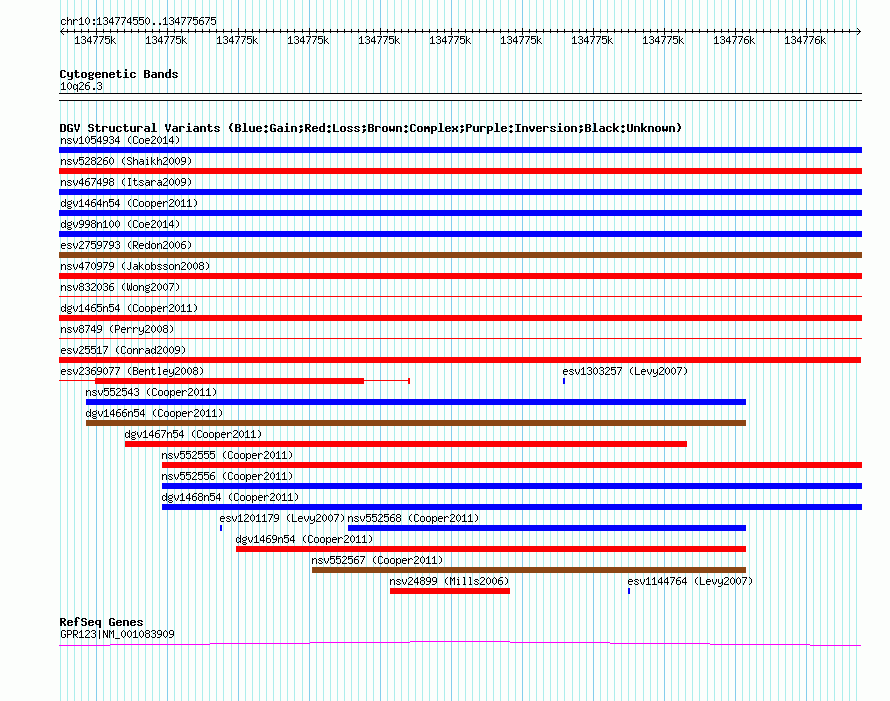Click the blue bar of nsv552568
The height and width of the screenshot is (701, 890).
click(547, 528)
